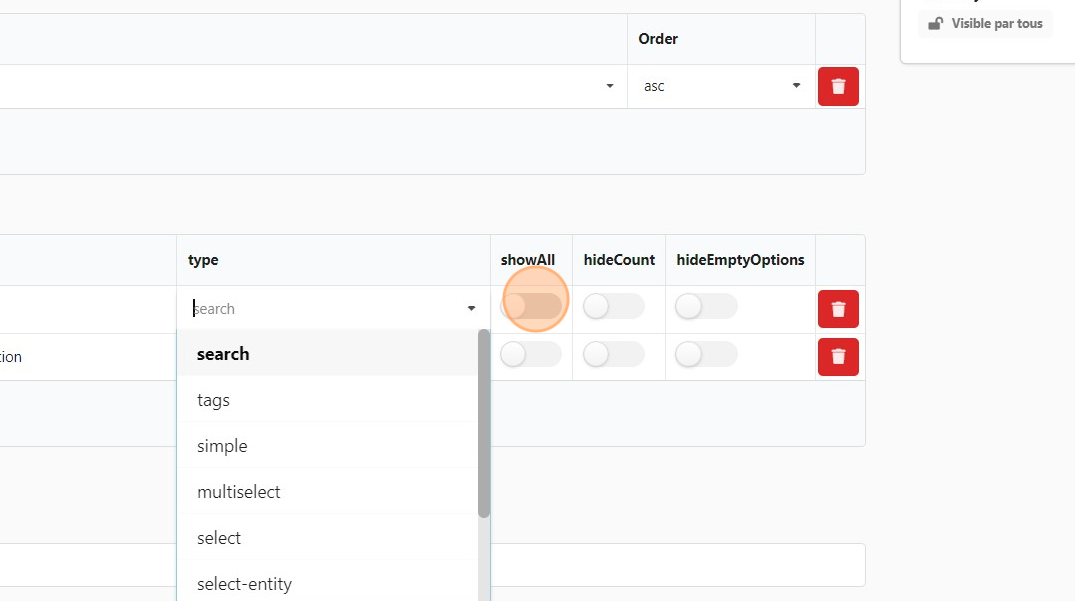This screenshot has width=1075, height=601.
Task: Open the Order dropdown showing asc
Action: (x=721, y=86)
